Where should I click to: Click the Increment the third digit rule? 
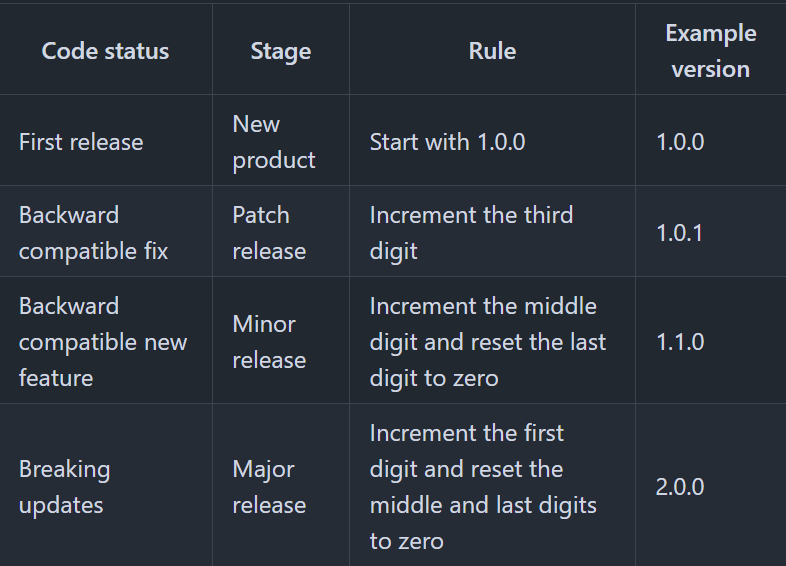(471, 233)
